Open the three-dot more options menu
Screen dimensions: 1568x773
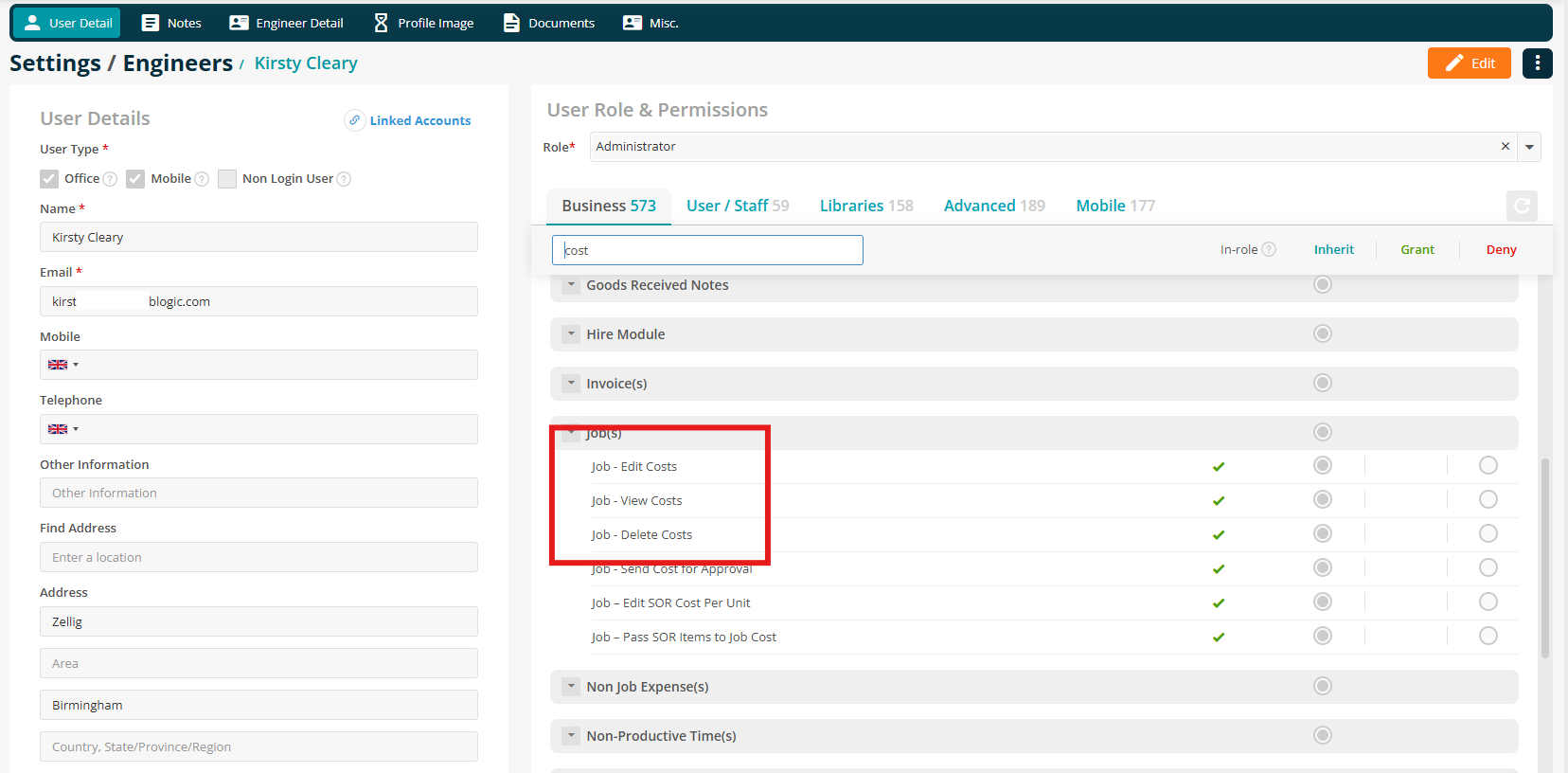pyautogui.click(x=1538, y=63)
